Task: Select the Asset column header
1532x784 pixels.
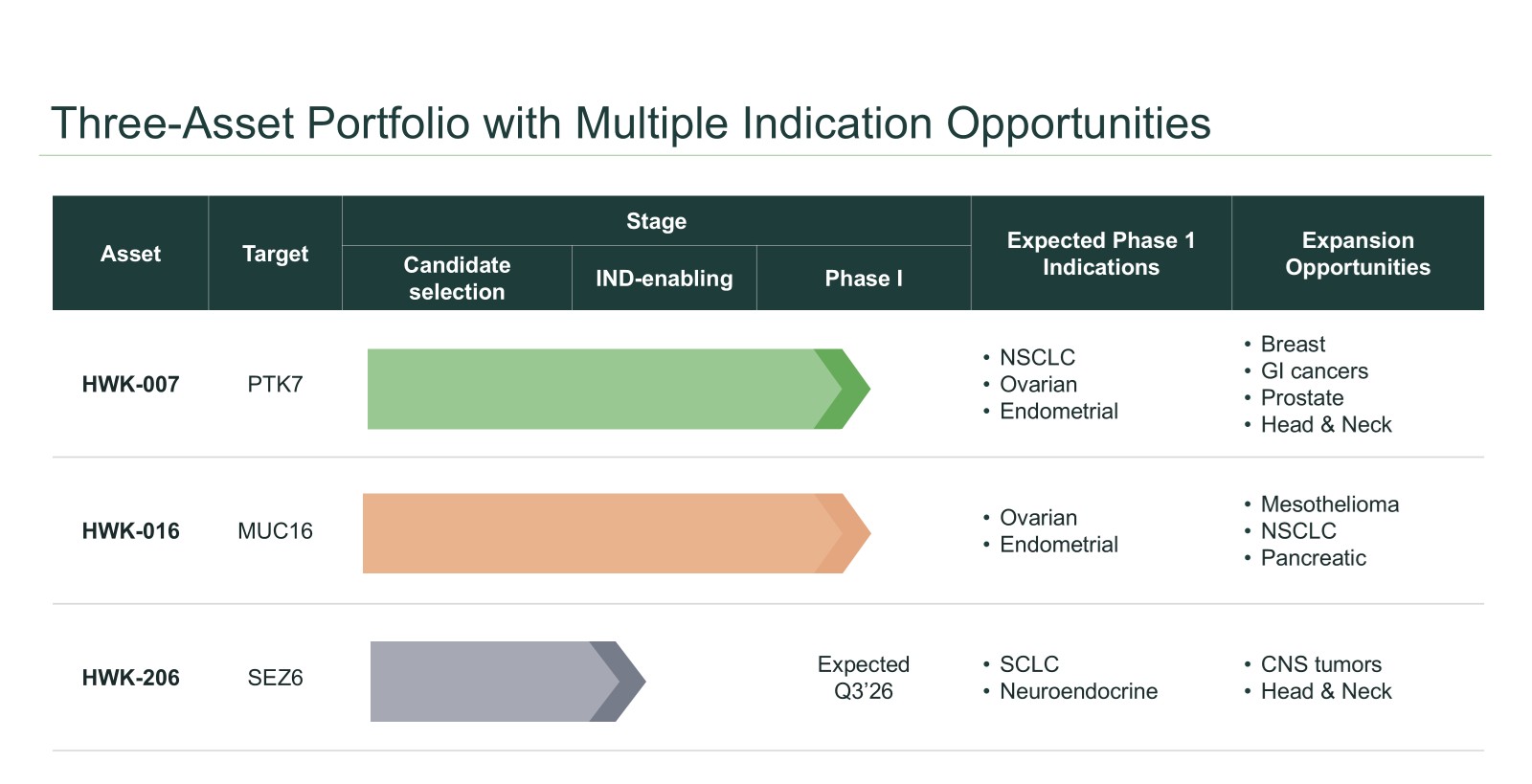Action: tap(130, 254)
